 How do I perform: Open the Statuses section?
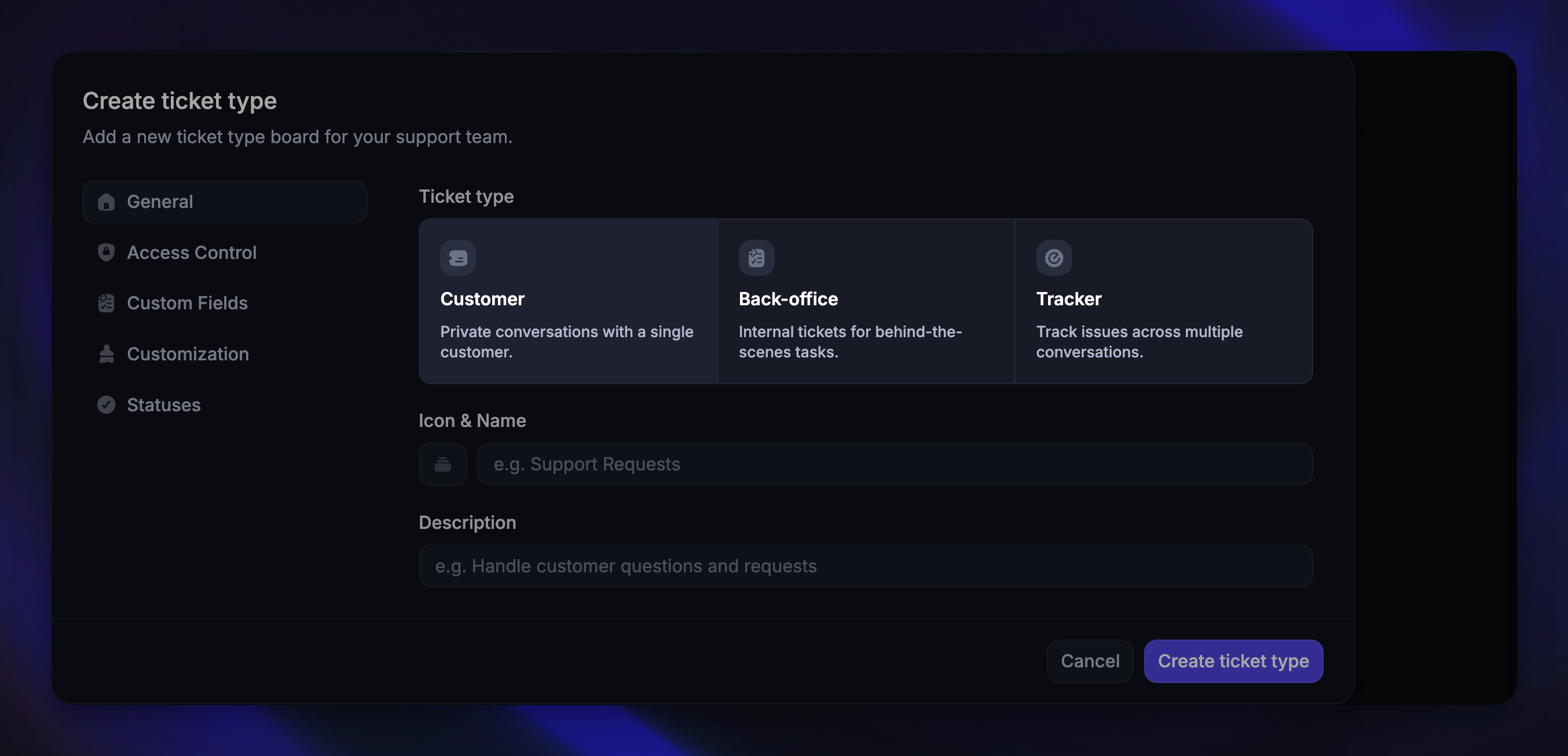pos(164,404)
